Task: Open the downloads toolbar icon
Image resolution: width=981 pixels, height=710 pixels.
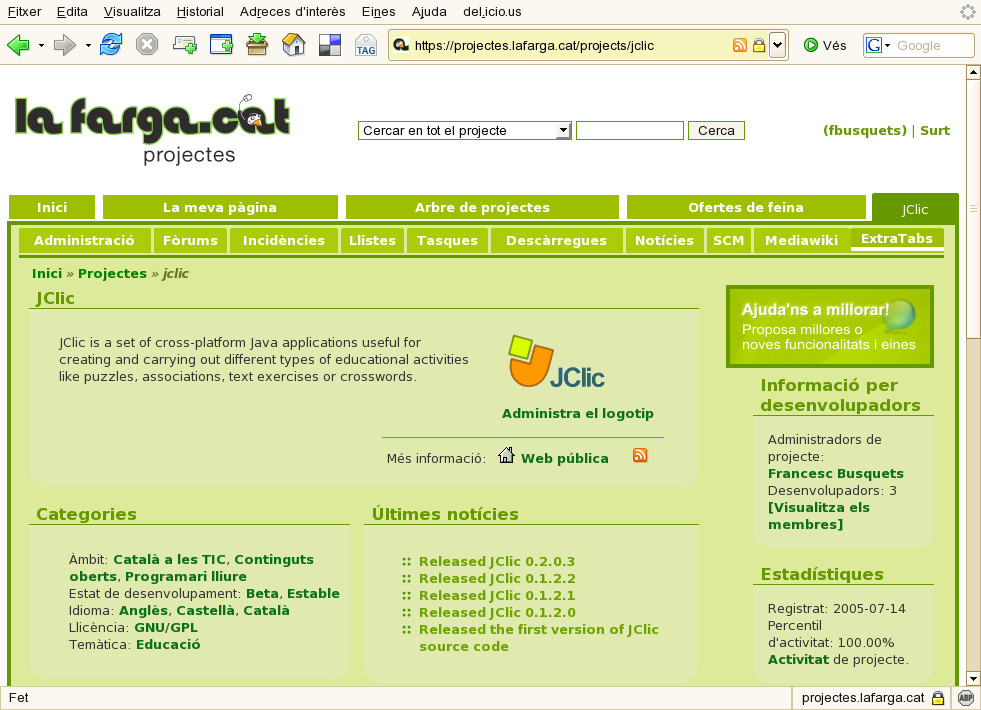Action: click(257, 45)
